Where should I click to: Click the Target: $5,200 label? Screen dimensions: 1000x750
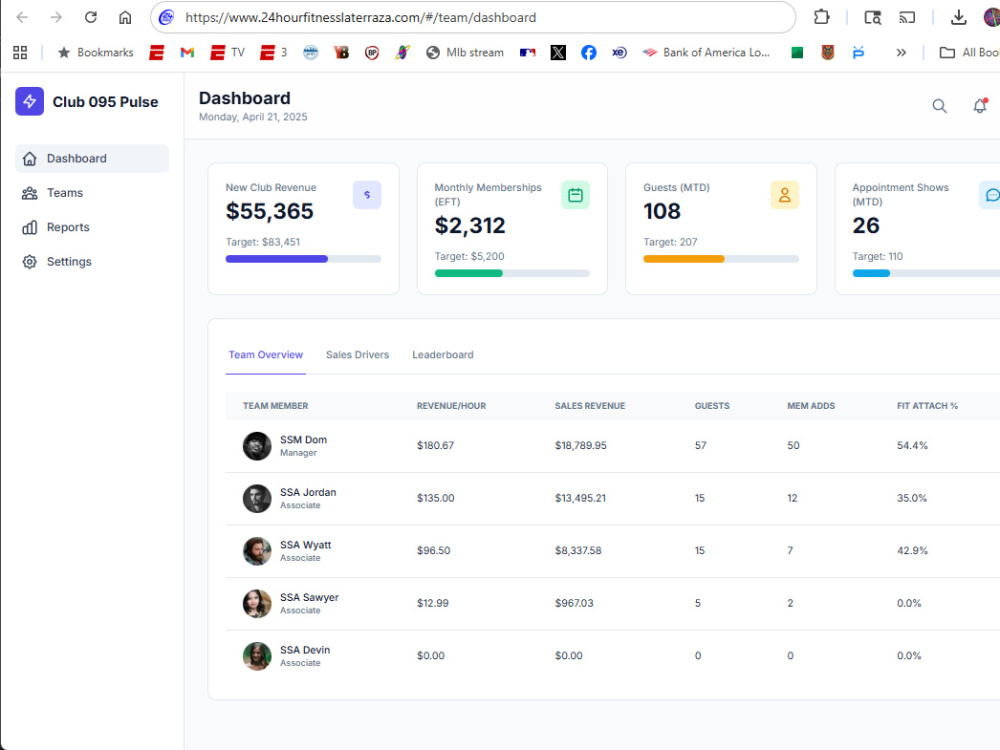pyautogui.click(x=469, y=256)
